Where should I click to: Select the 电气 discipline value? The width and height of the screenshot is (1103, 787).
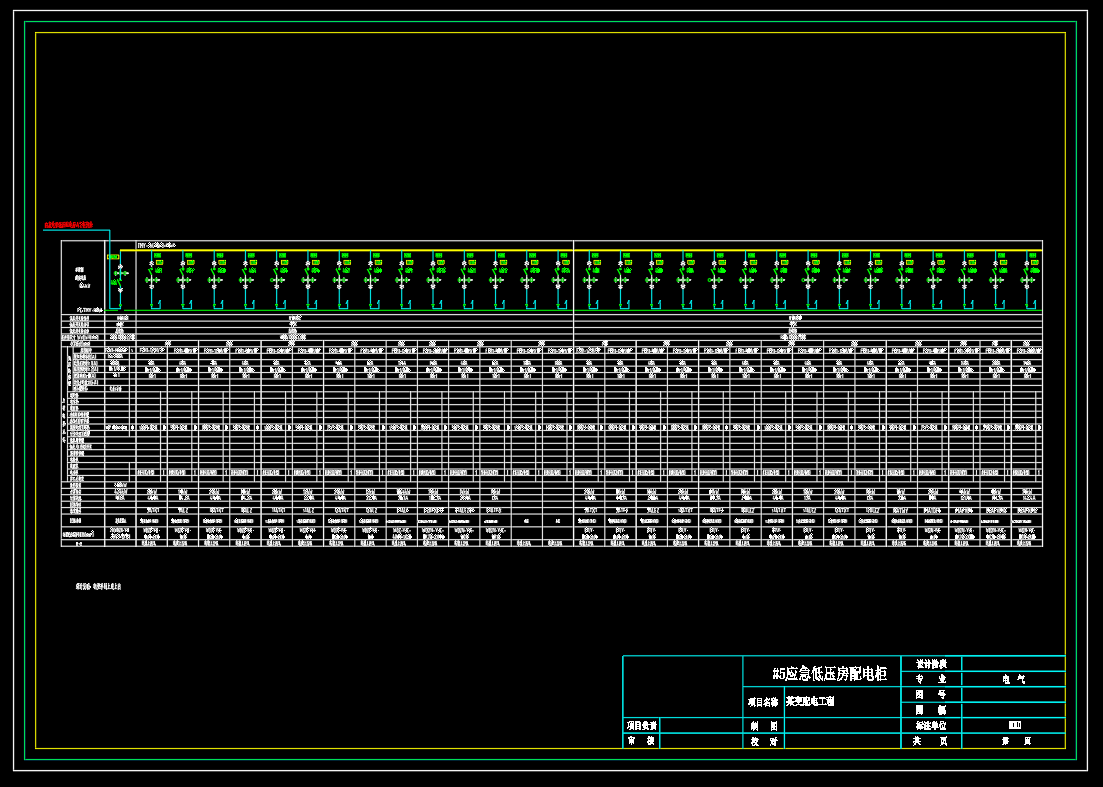[1013, 679]
